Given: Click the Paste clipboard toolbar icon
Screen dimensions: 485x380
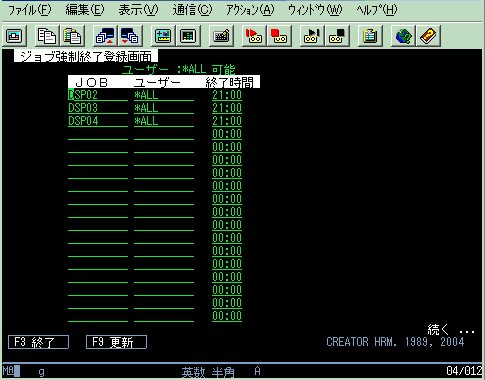Looking at the screenshot, I should [x=72, y=36].
